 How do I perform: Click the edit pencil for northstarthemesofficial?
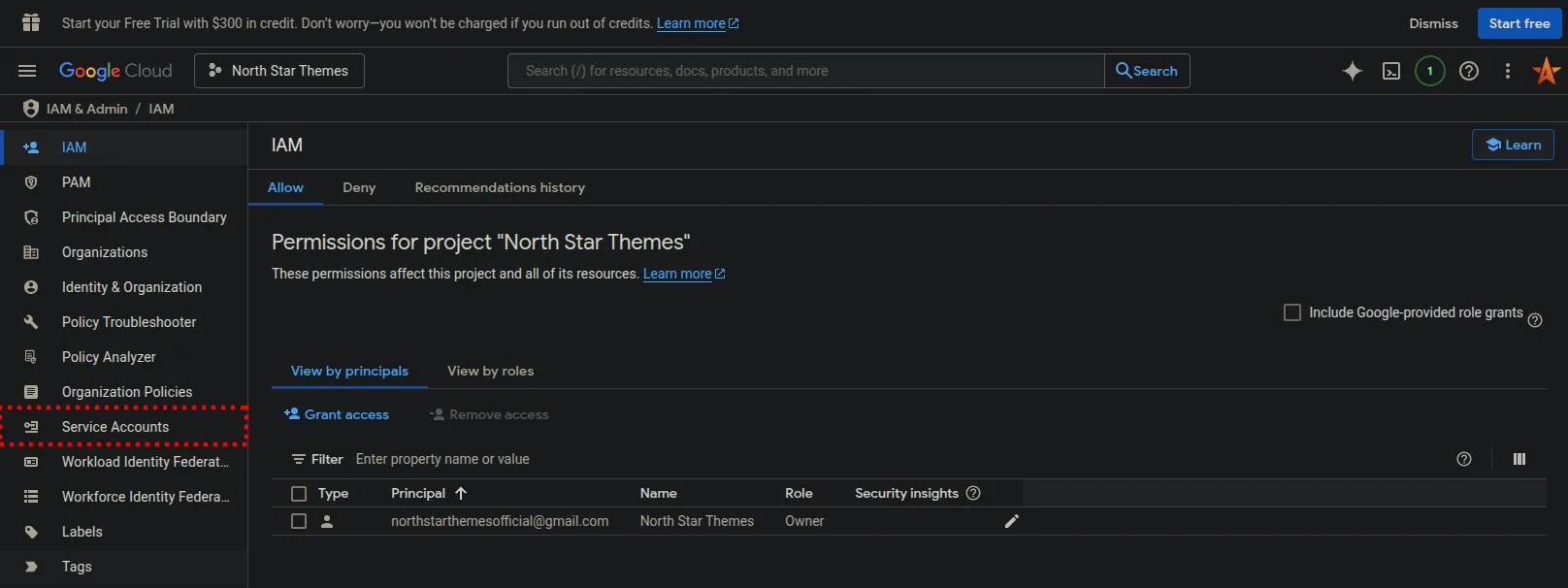tap(1011, 521)
